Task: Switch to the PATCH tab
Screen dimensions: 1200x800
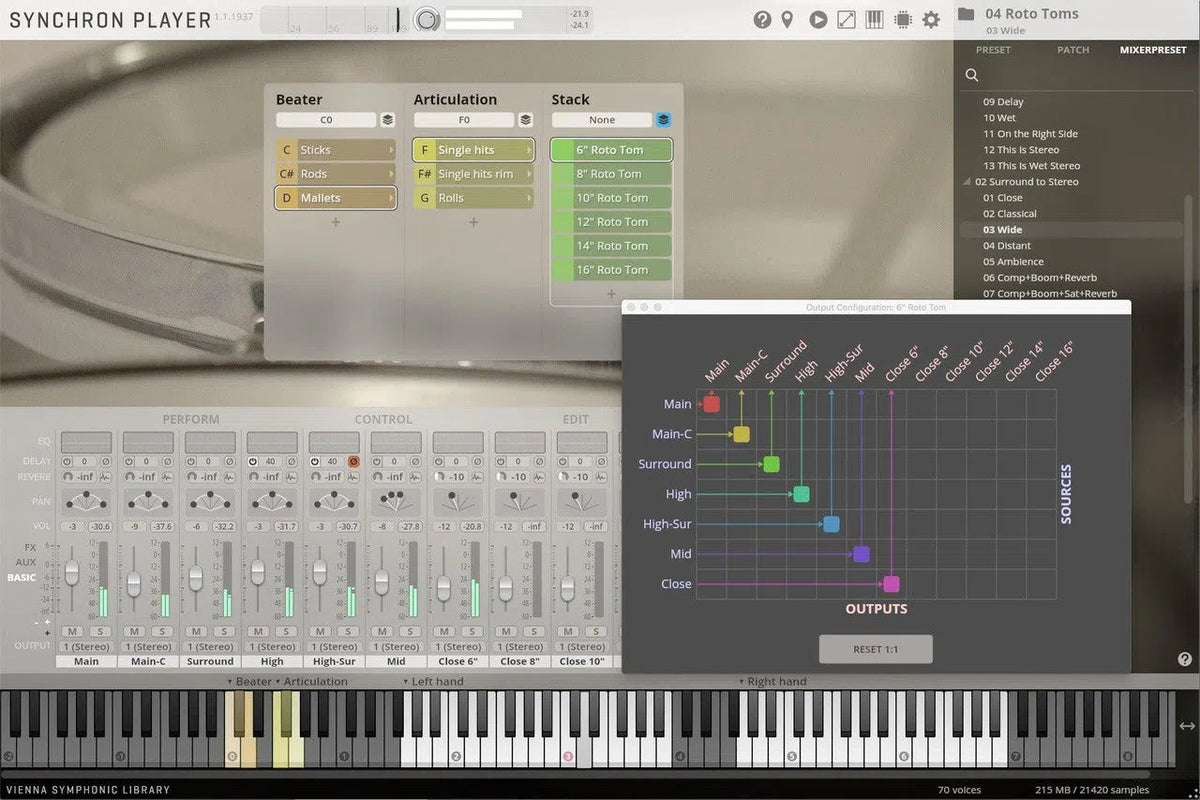Action: (x=1073, y=50)
